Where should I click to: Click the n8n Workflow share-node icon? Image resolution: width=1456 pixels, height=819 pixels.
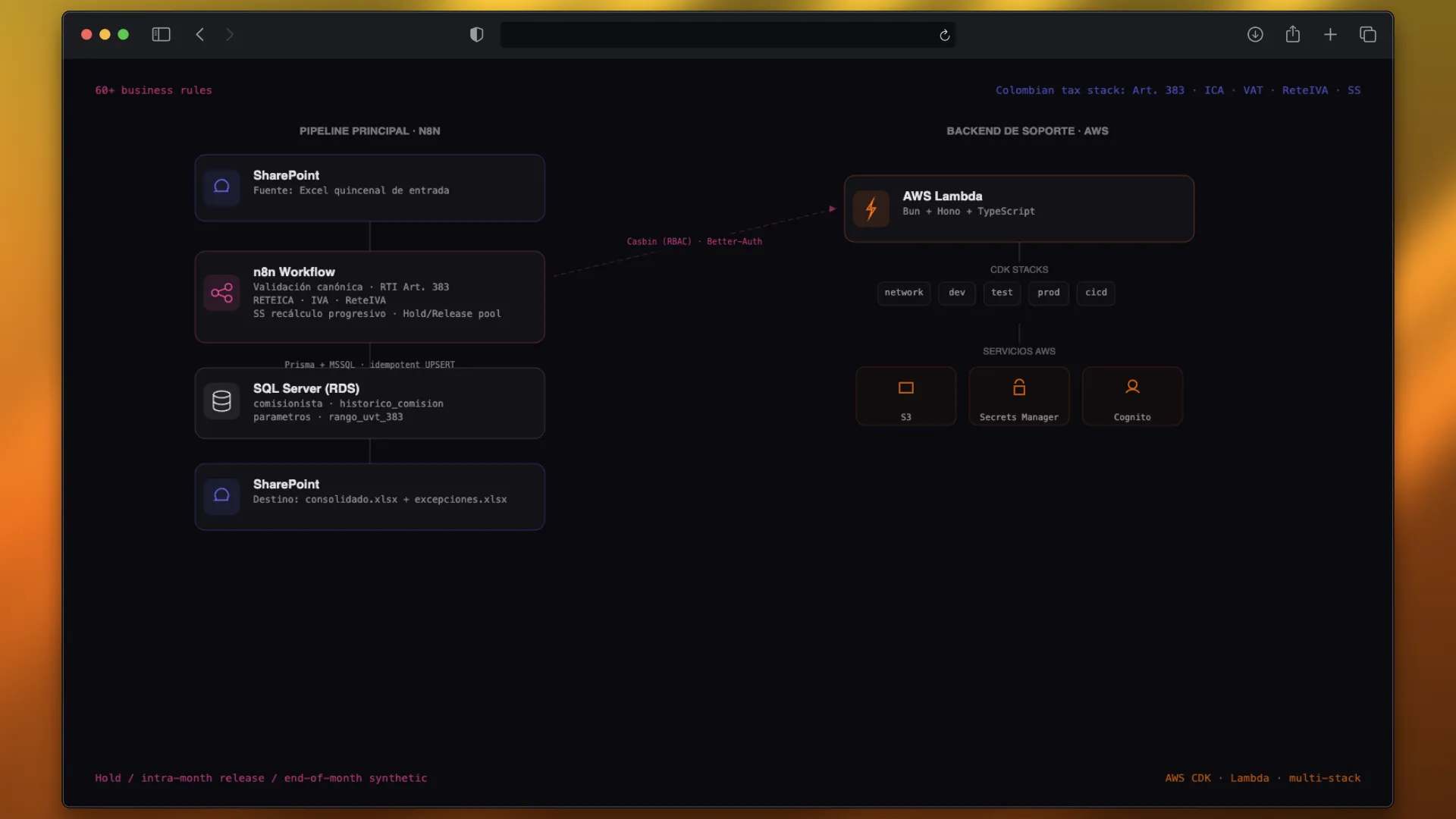coord(221,293)
